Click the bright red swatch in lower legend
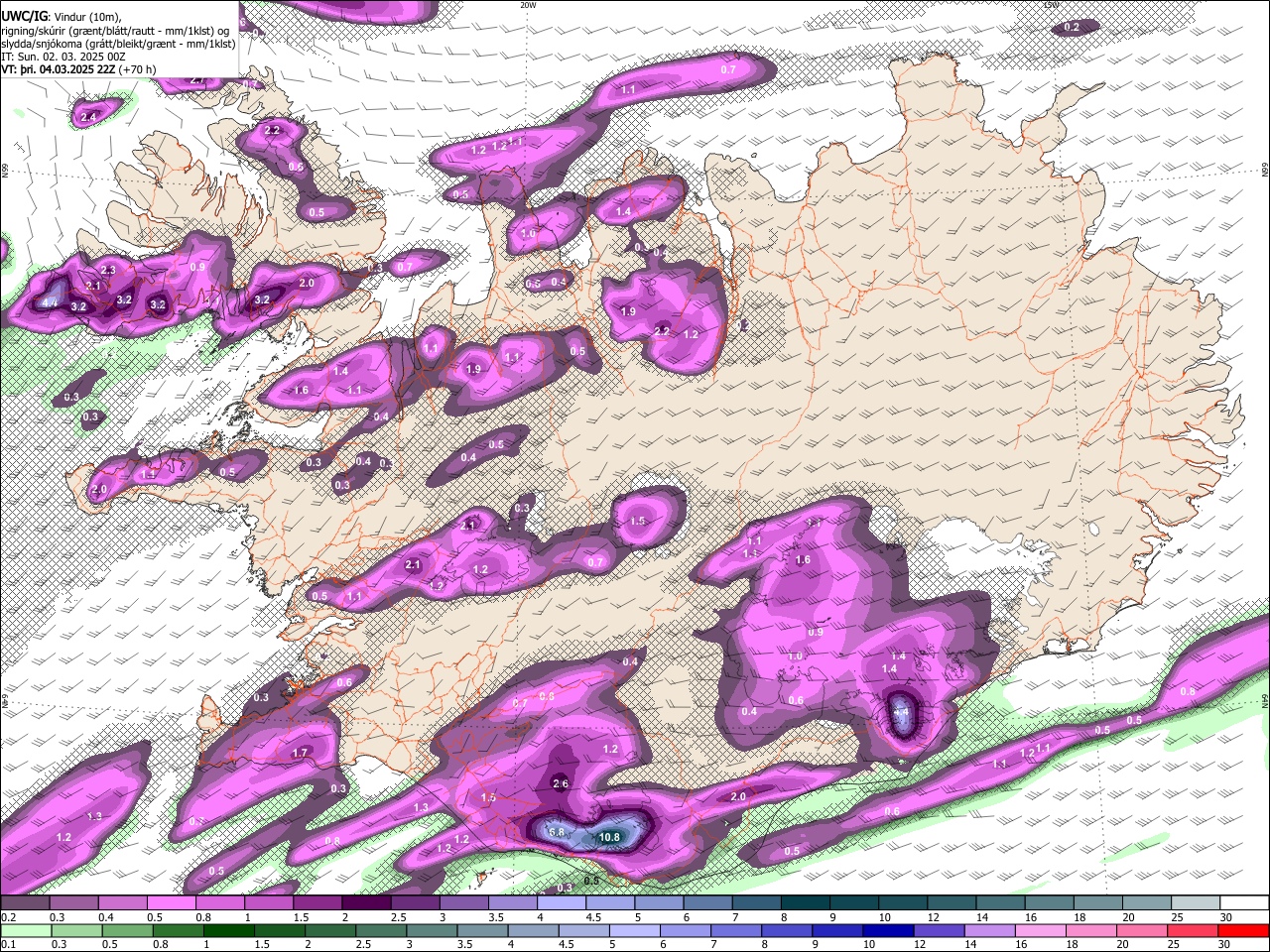 [x=1244, y=930]
